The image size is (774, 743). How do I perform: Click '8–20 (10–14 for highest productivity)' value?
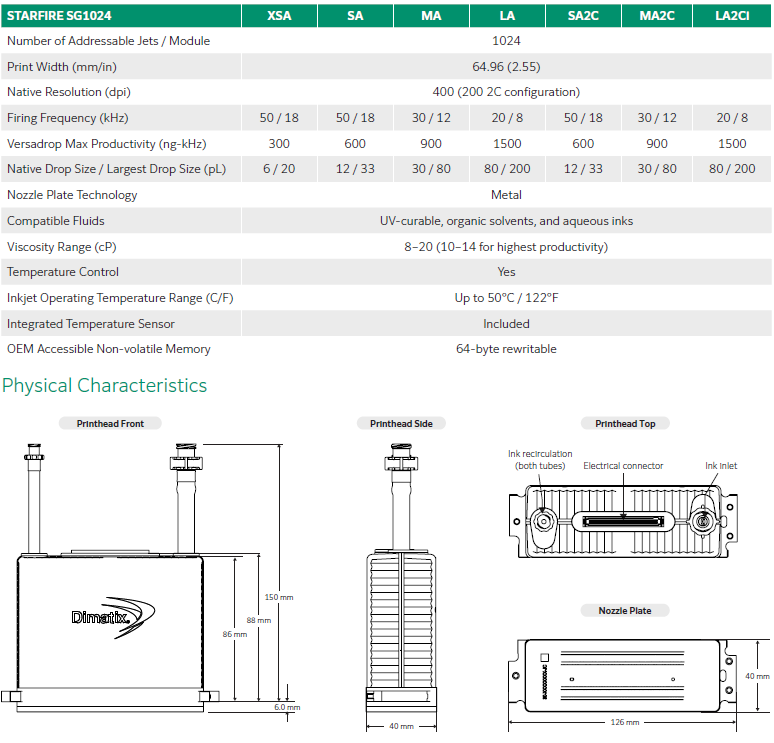pyautogui.click(x=506, y=247)
